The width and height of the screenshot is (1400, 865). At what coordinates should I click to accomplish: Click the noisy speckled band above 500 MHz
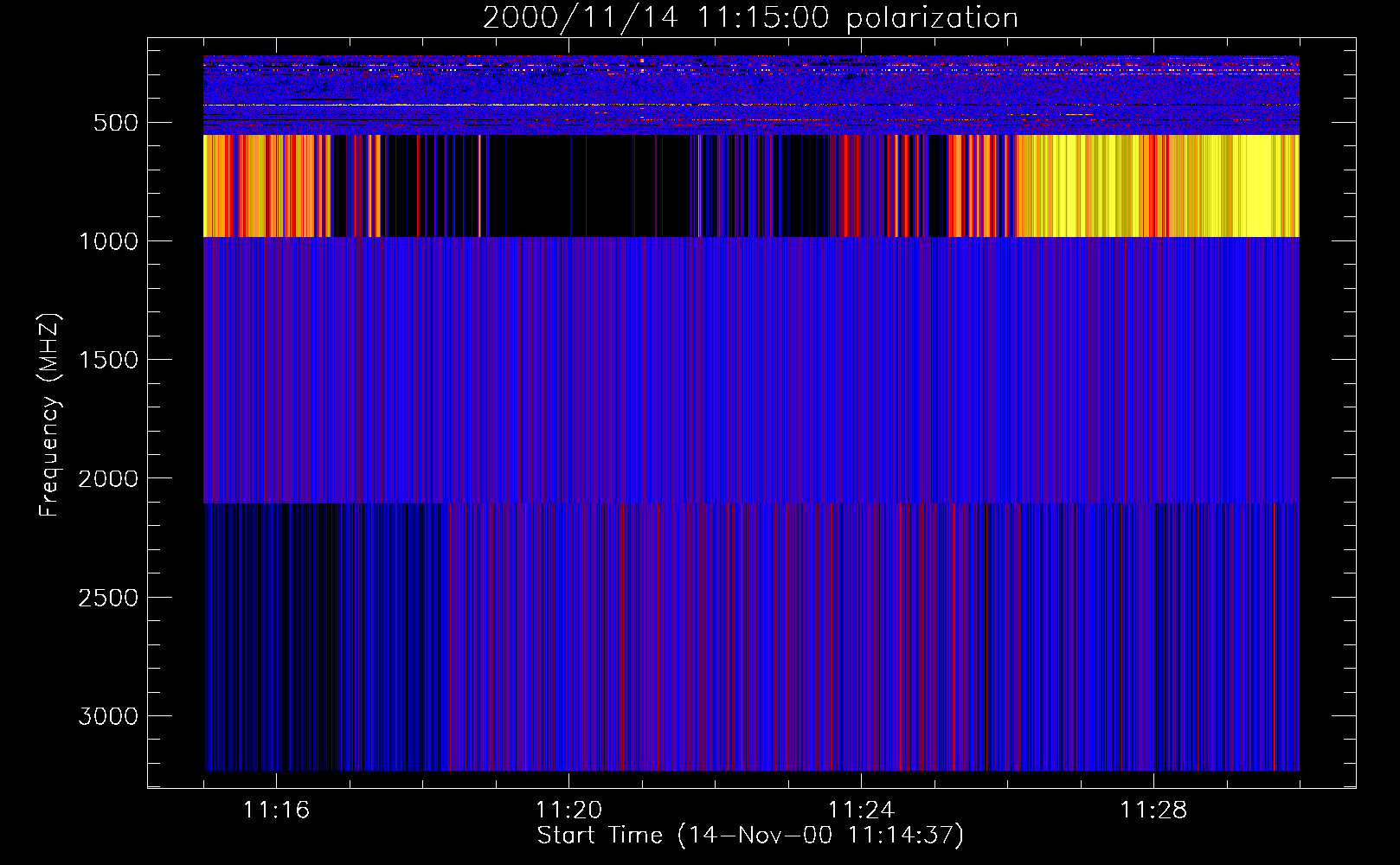(749, 91)
